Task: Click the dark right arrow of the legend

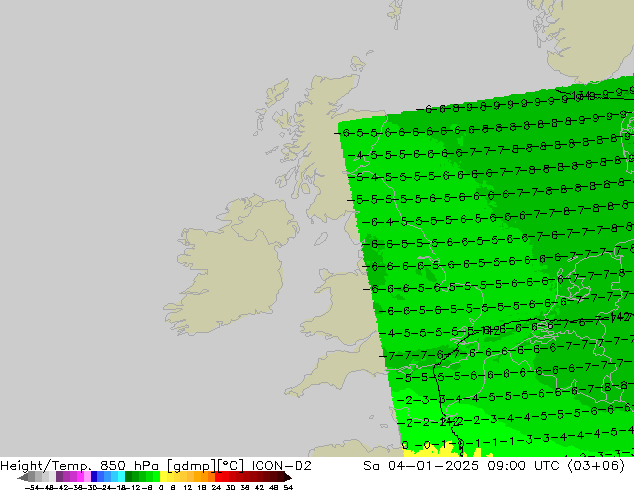Action: (288, 477)
